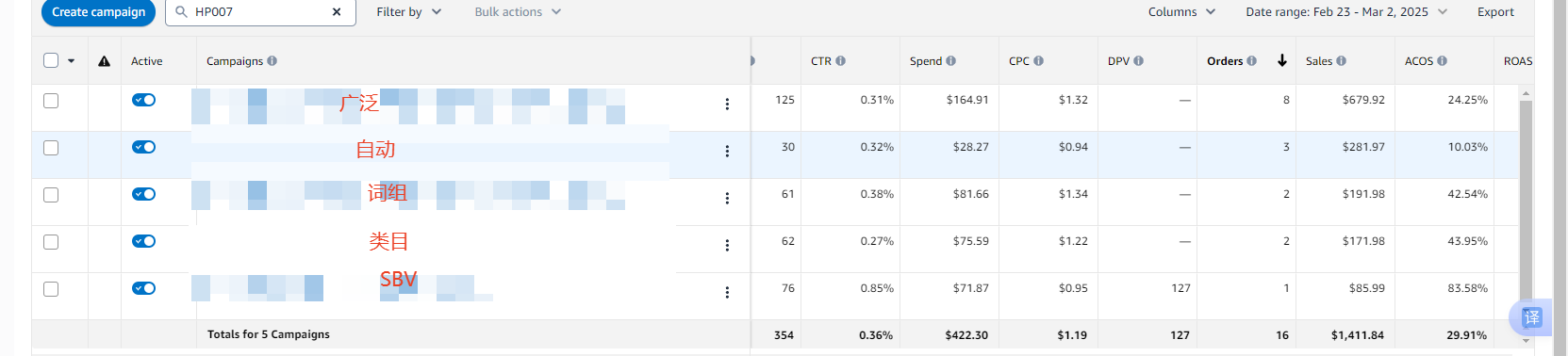Expand the Columns dropdown
1568x356 pixels.
point(1181,12)
